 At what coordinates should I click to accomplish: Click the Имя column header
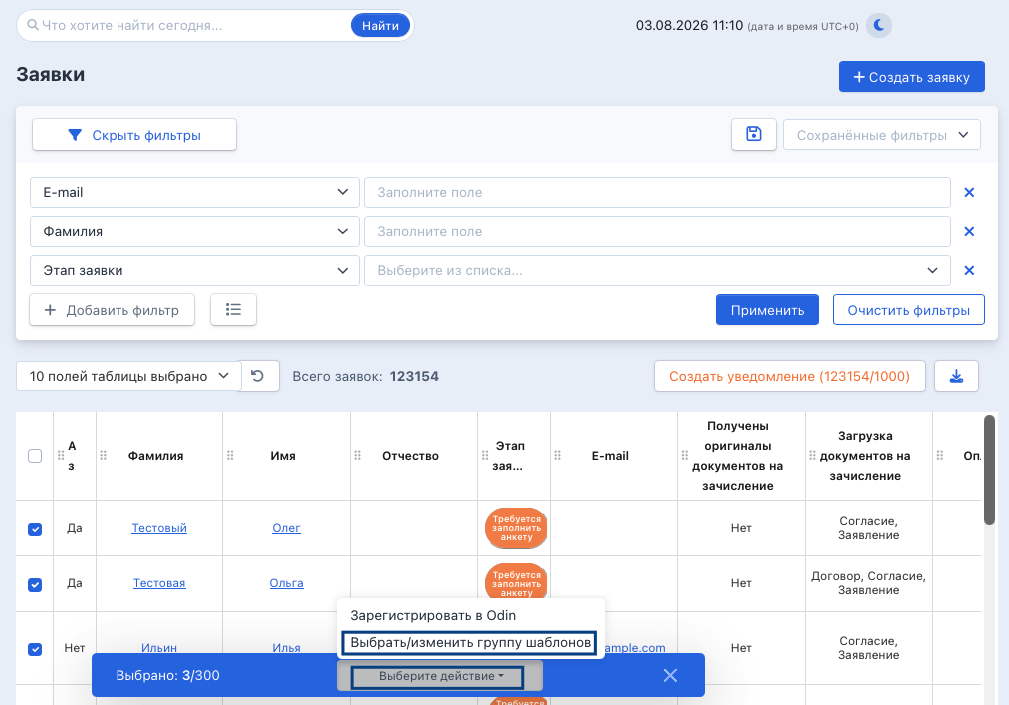(283, 456)
